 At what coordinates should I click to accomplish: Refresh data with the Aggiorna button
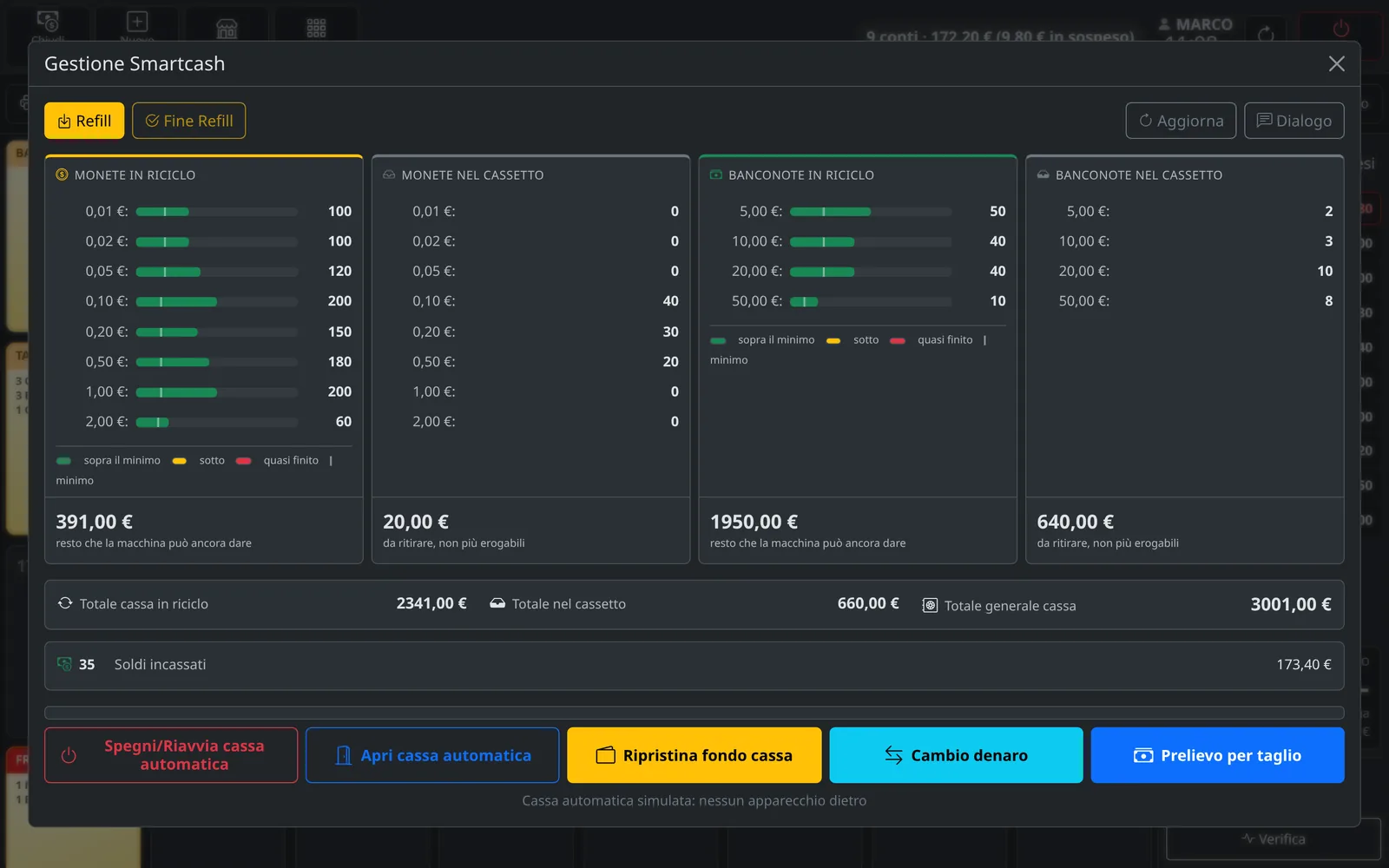point(1181,121)
